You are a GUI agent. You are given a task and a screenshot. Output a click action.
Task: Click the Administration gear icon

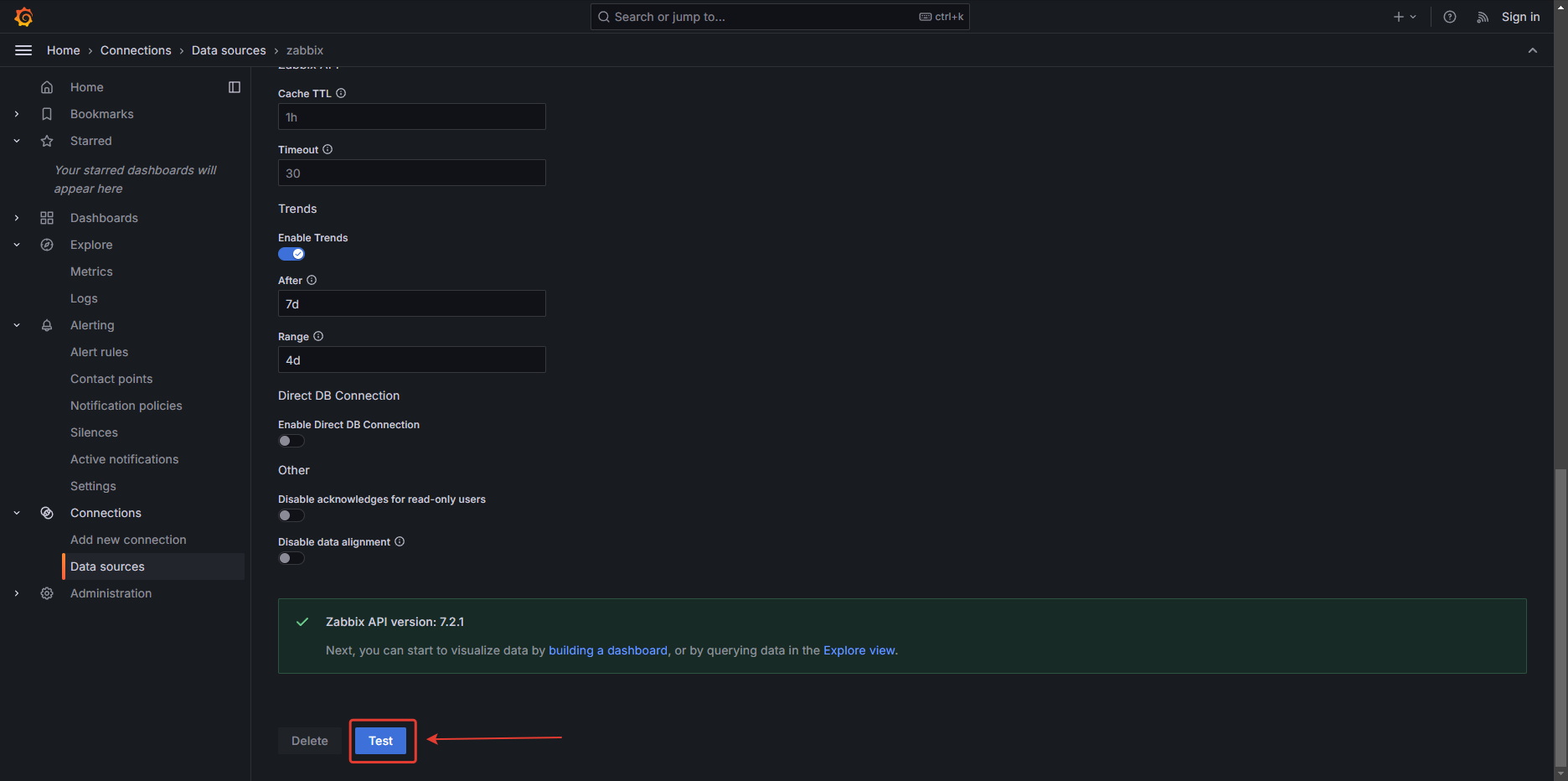[47, 593]
